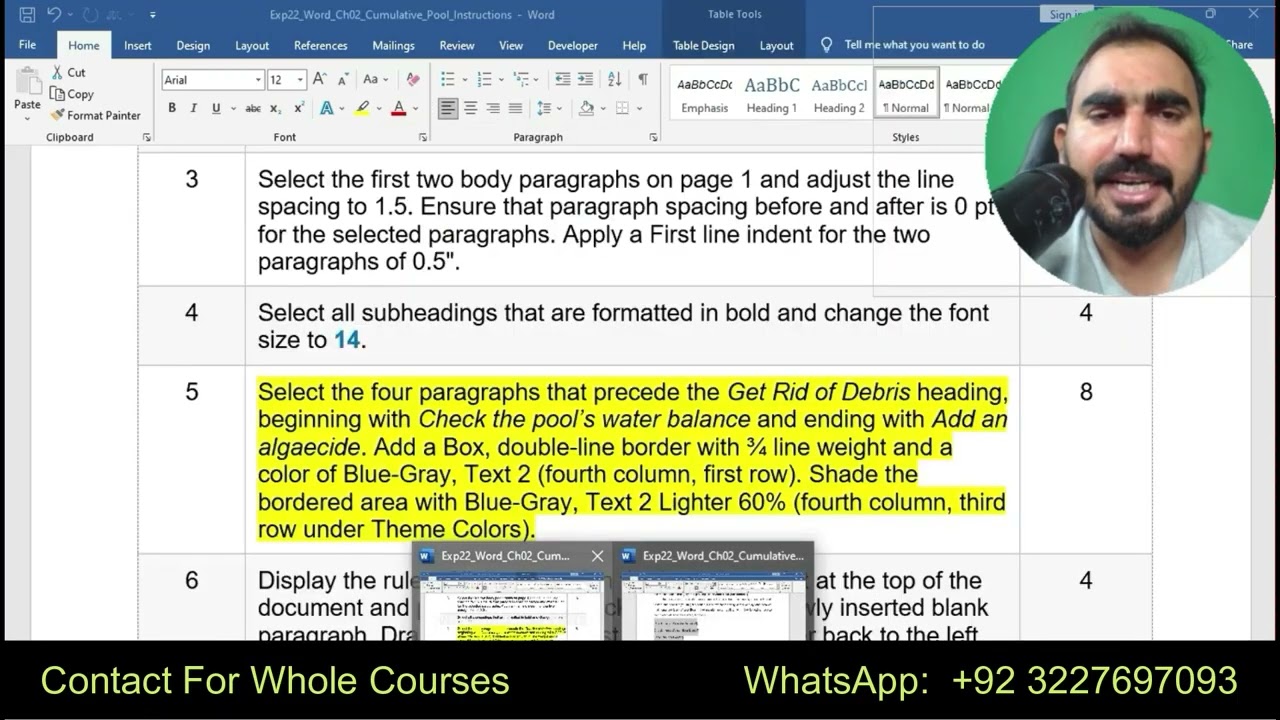Switch to the References tab
Viewport: 1280px width, 720px height.
[321, 45]
